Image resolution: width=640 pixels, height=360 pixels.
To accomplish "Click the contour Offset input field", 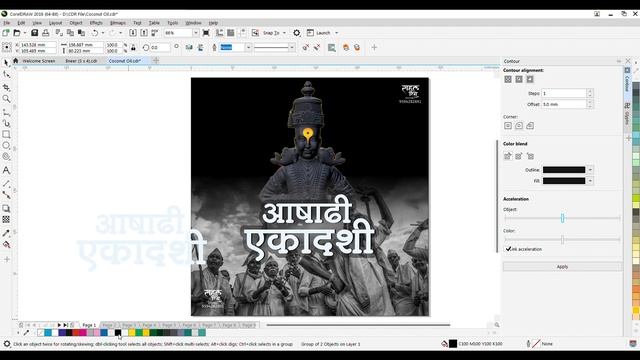I will [x=564, y=104].
